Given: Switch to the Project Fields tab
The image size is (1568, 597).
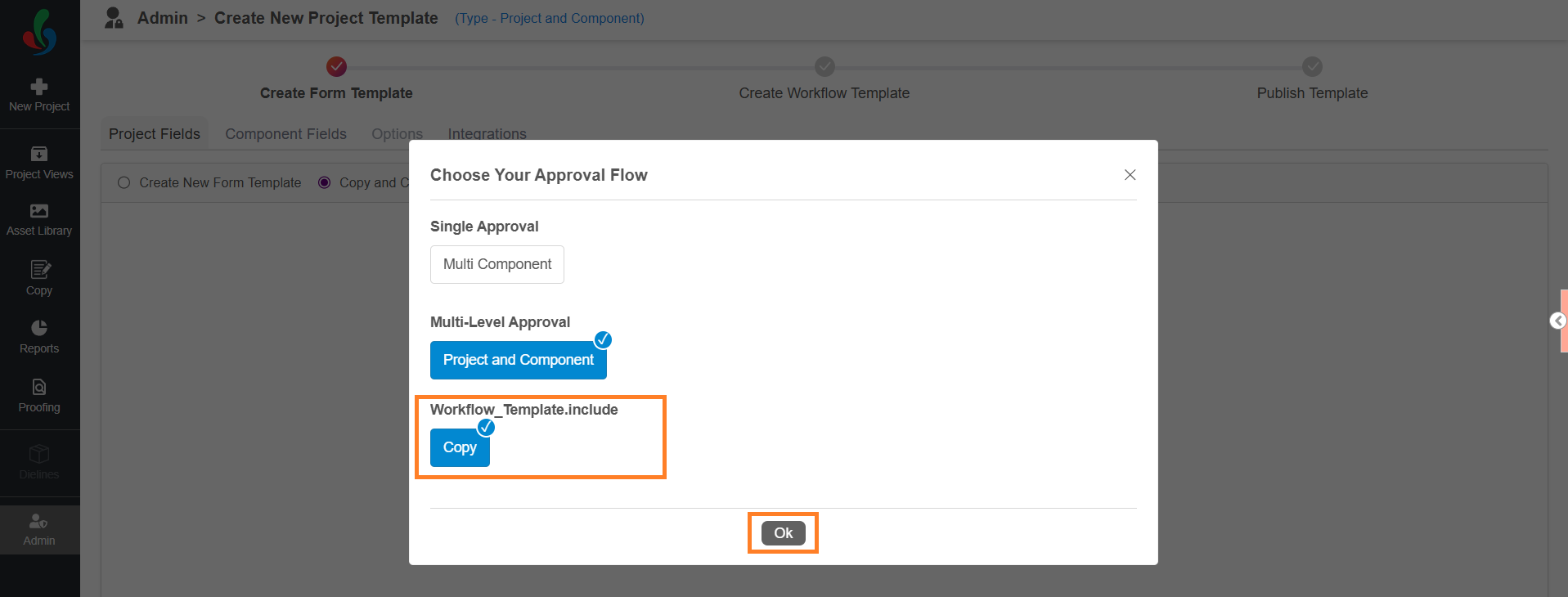Looking at the screenshot, I should pyautogui.click(x=155, y=134).
